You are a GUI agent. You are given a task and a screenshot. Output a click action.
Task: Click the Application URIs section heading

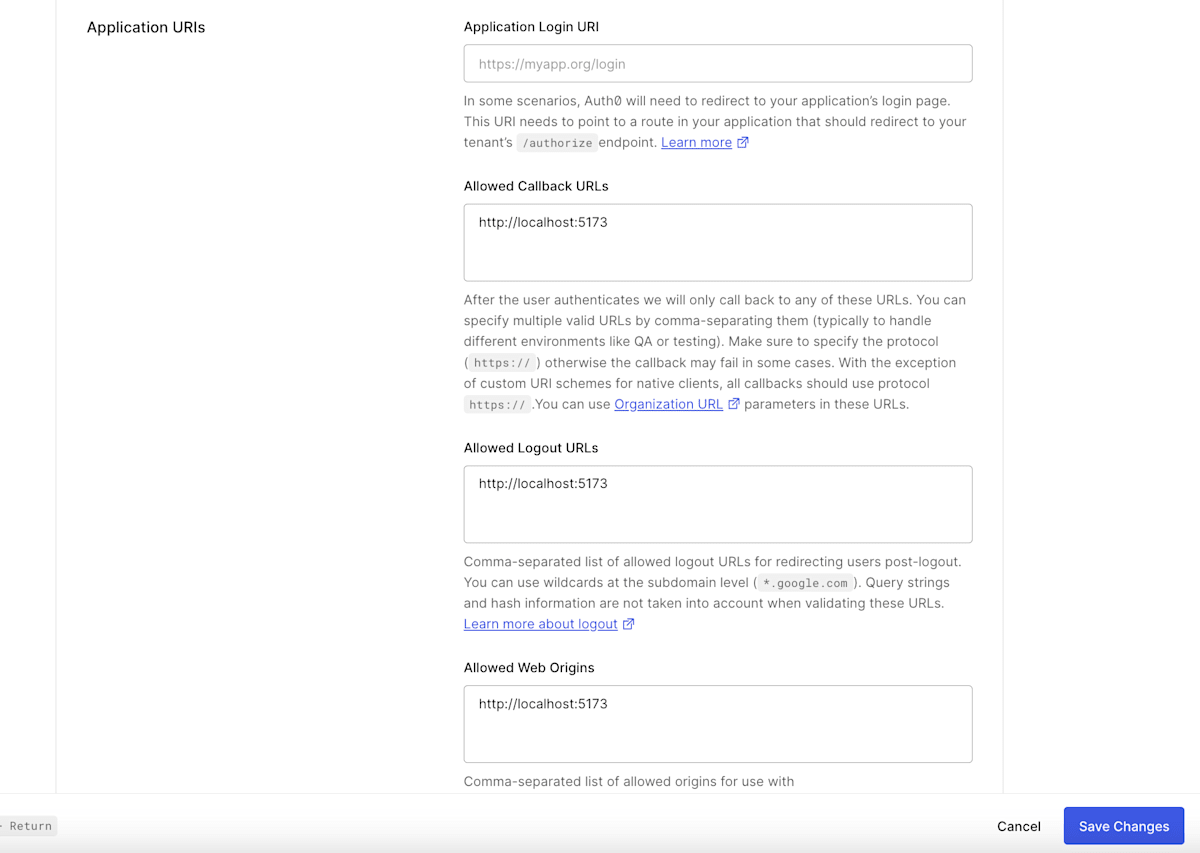click(146, 27)
